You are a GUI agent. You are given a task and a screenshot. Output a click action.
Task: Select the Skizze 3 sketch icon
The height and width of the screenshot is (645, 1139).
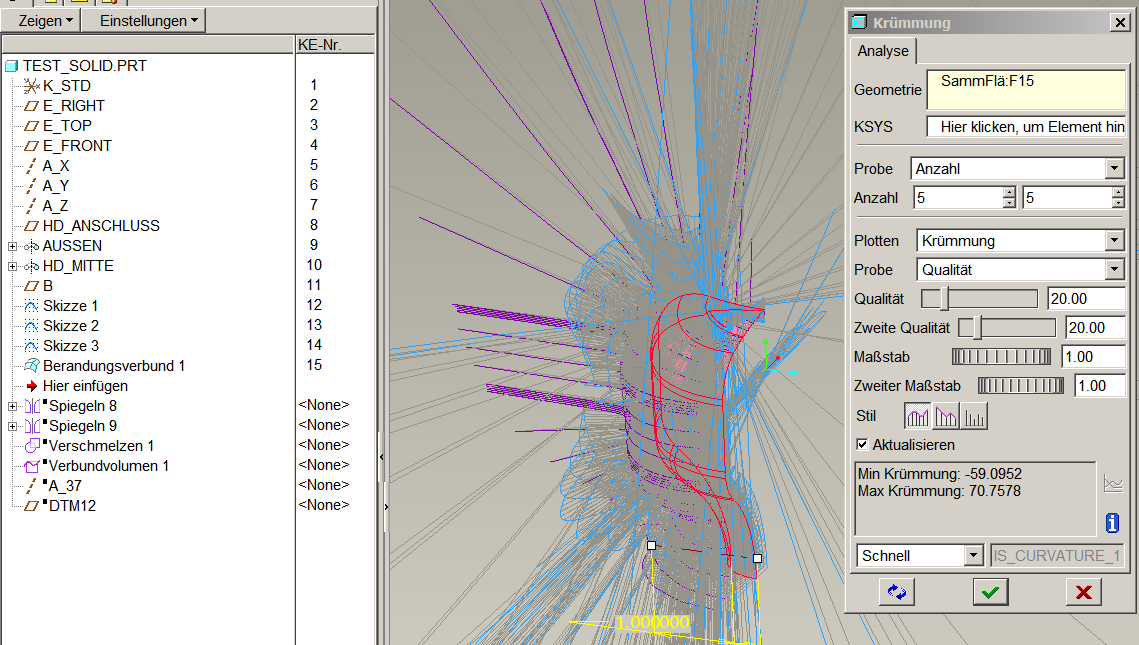pyautogui.click(x=31, y=346)
